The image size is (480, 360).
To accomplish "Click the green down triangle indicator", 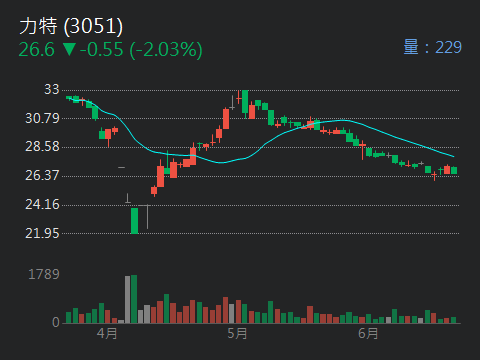I will (69, 49).
